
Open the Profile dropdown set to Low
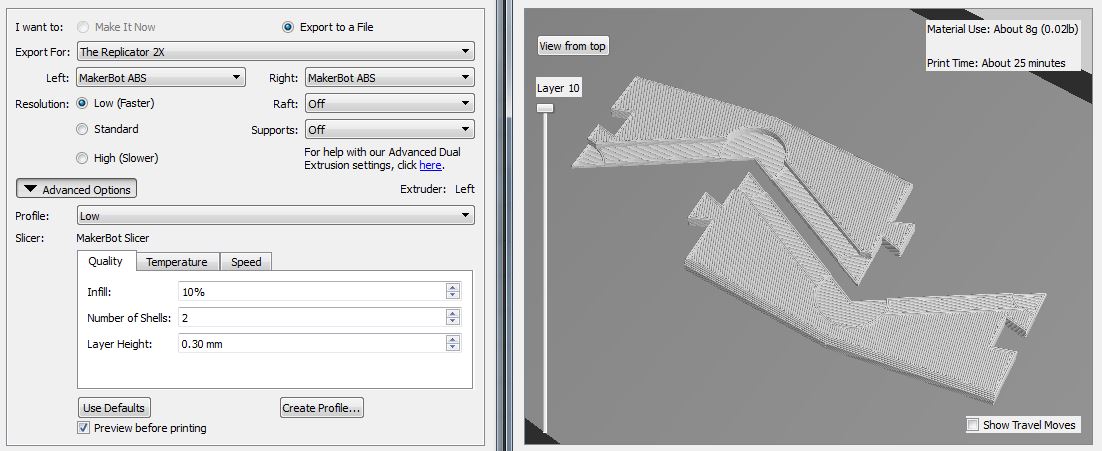[x=276, y=215]
